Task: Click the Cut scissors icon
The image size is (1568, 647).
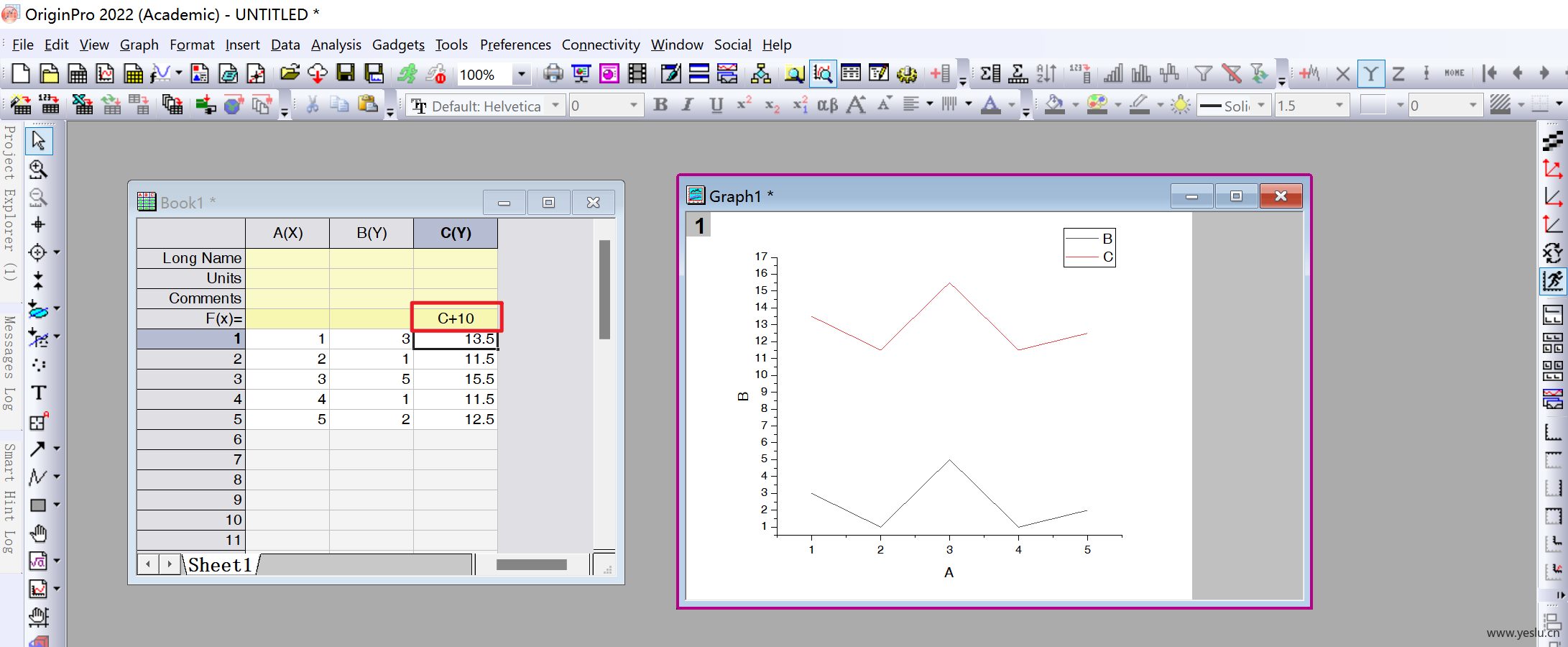Action: tap(312, 106)
